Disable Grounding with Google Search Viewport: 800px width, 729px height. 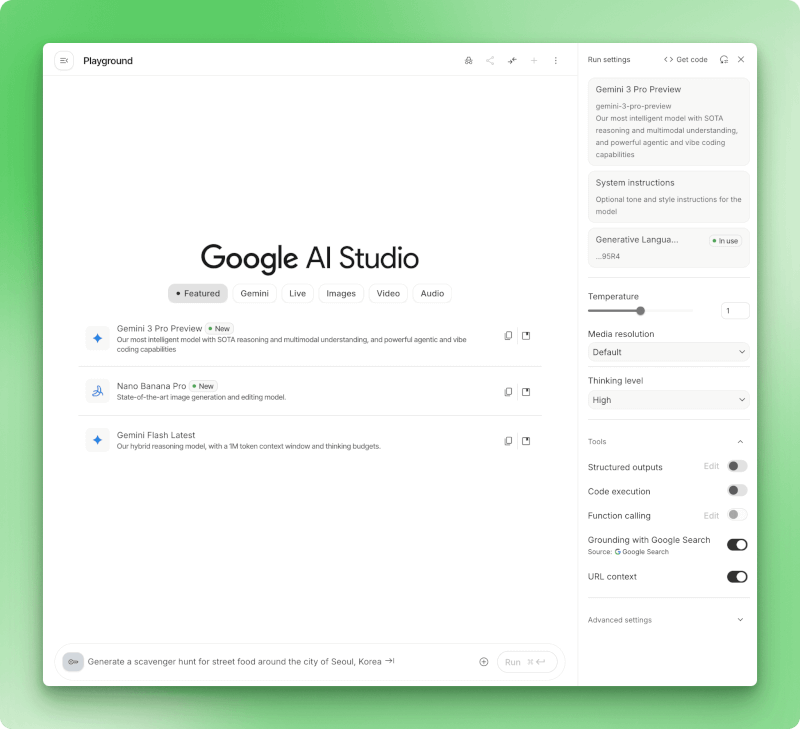(736, 544)
